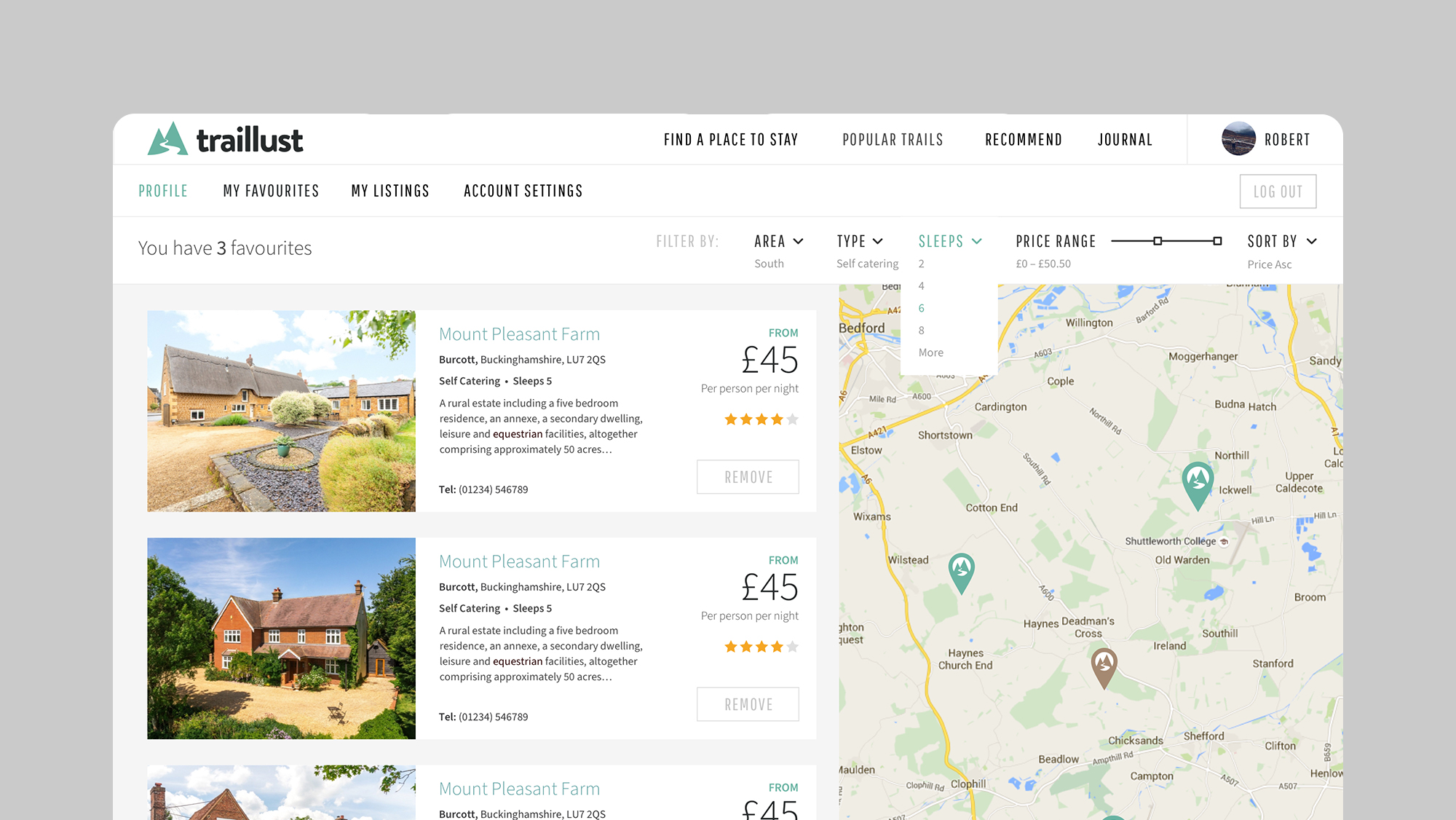Click the left price range slider handle

pos(1158,241)
